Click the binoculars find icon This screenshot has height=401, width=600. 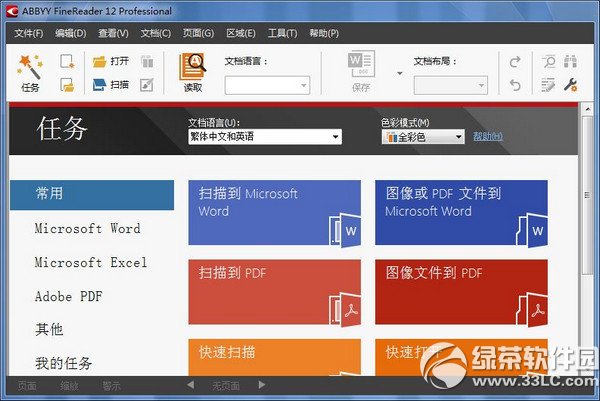pyautogui.click(x=571, y=61)
